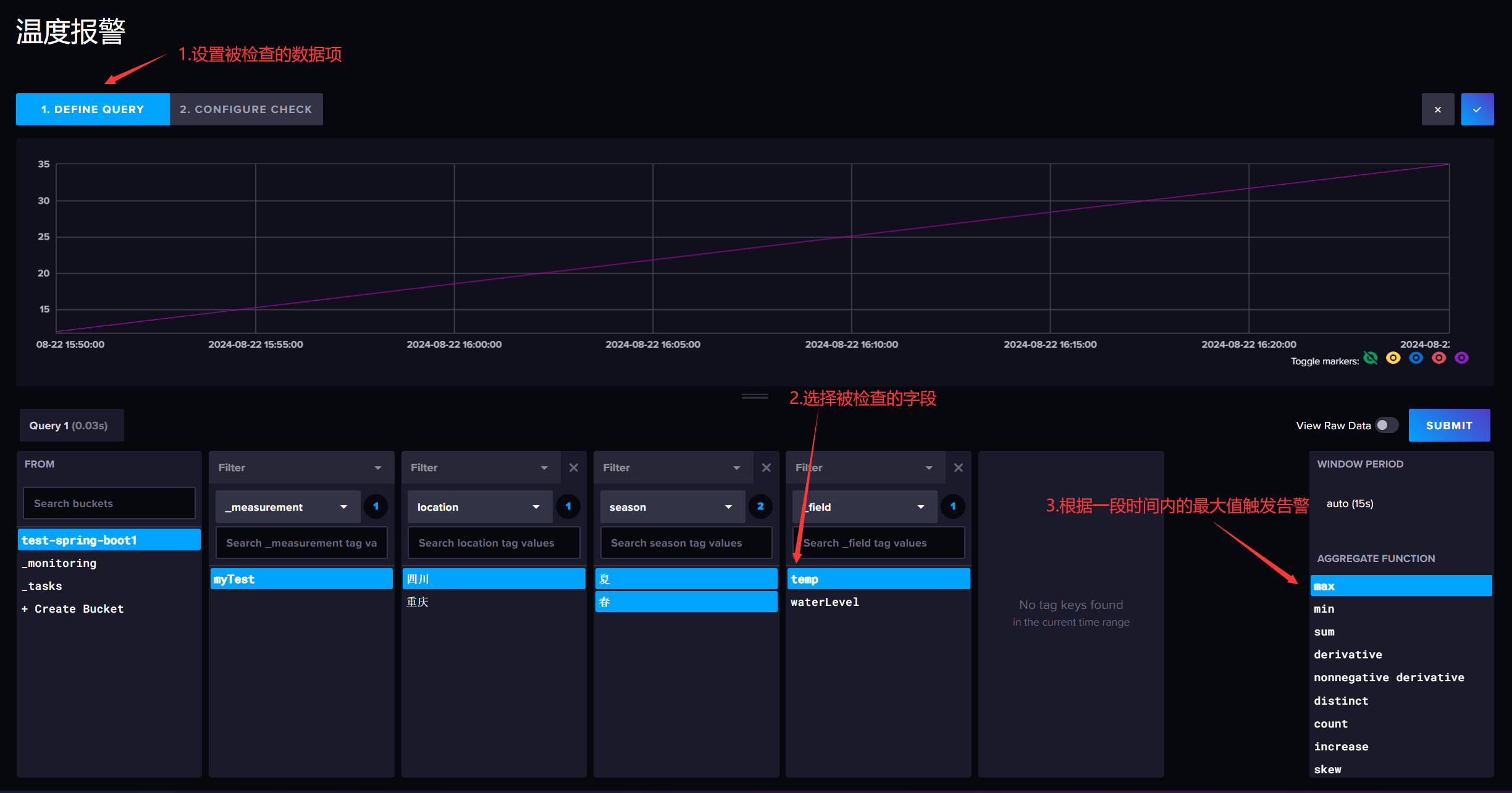Screen dimensions: 1512x793
Task: Open the location key dropdown
Action: [x=479, y=507]
